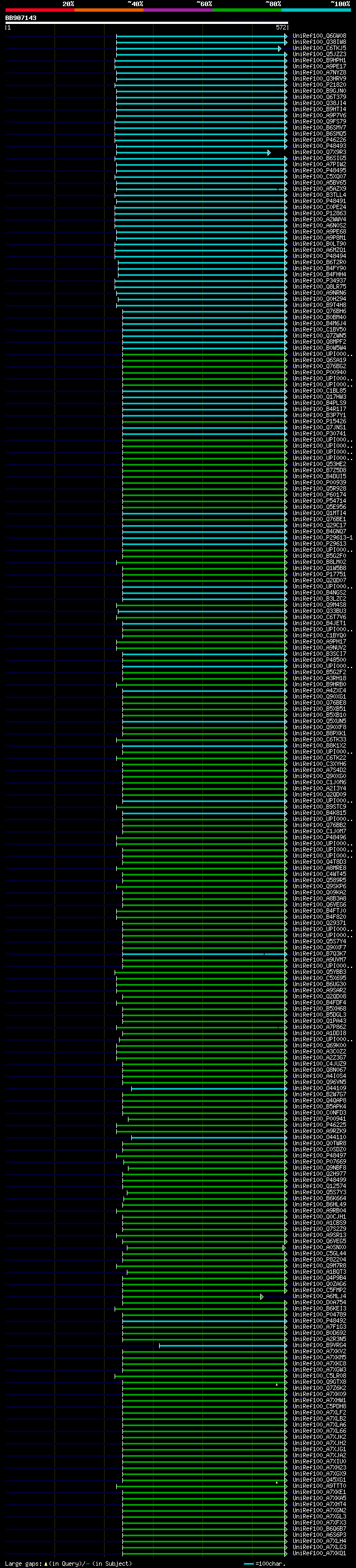
Task: Click the UniRef100_Q76BH6 label
Action: (x=319, y=311)
